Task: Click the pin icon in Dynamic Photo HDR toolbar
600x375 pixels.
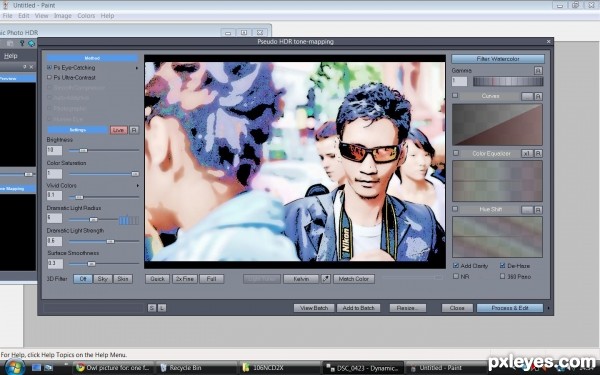Action: pos(22,43)
